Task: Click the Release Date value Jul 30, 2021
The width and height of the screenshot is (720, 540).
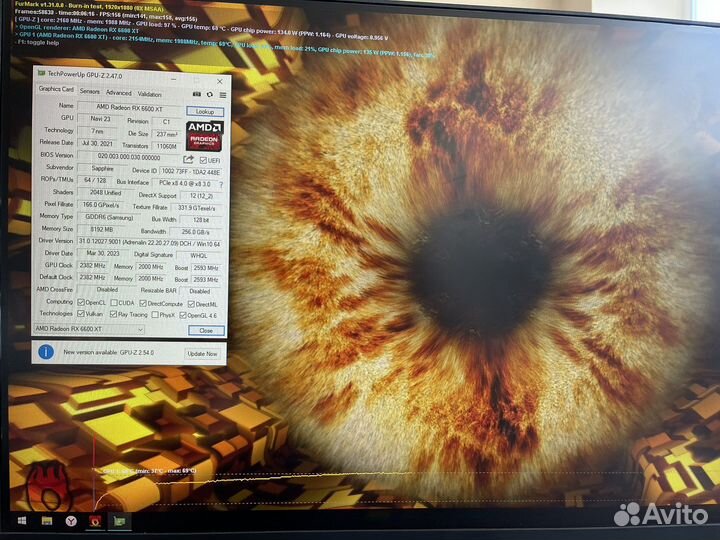Action: click(97, 143)
